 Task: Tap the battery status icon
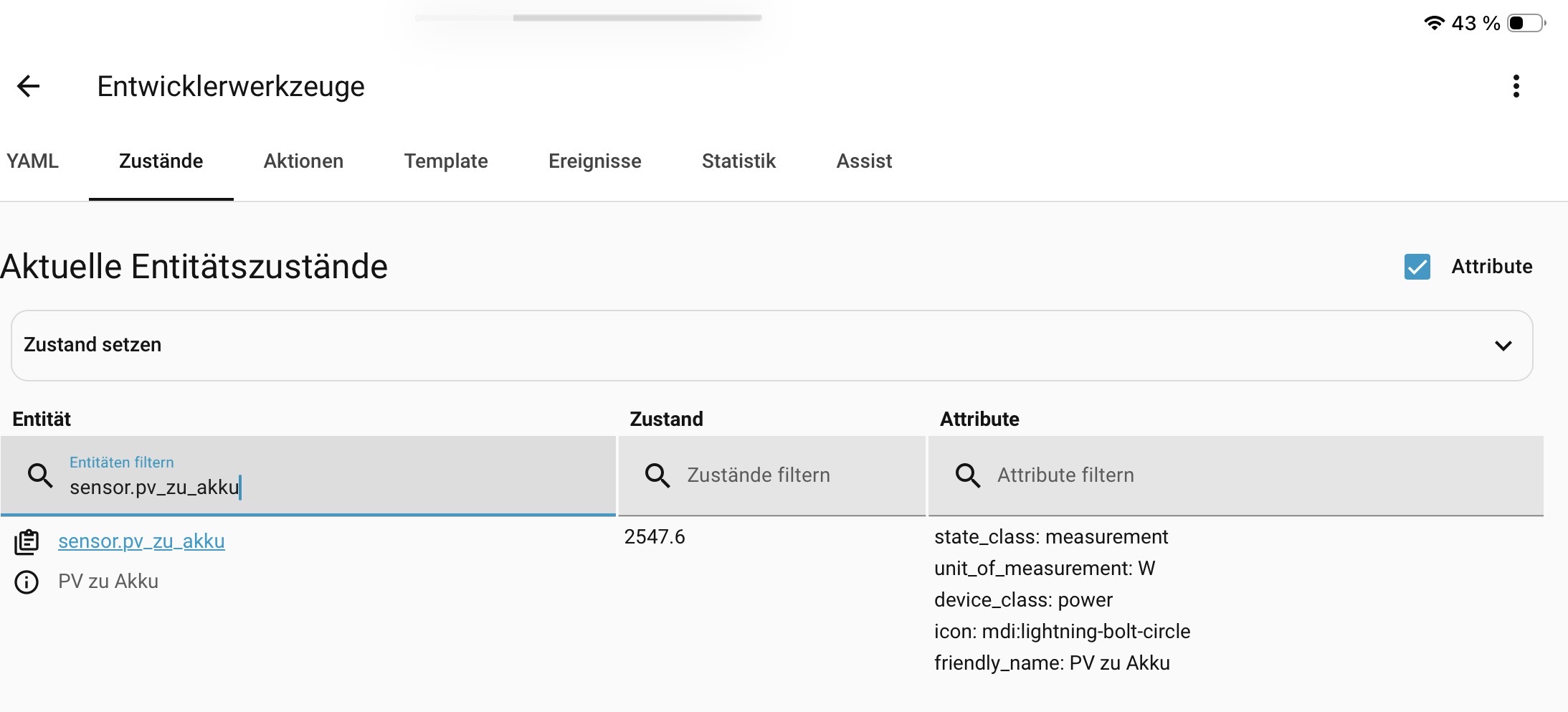(x=1526, y=24)
